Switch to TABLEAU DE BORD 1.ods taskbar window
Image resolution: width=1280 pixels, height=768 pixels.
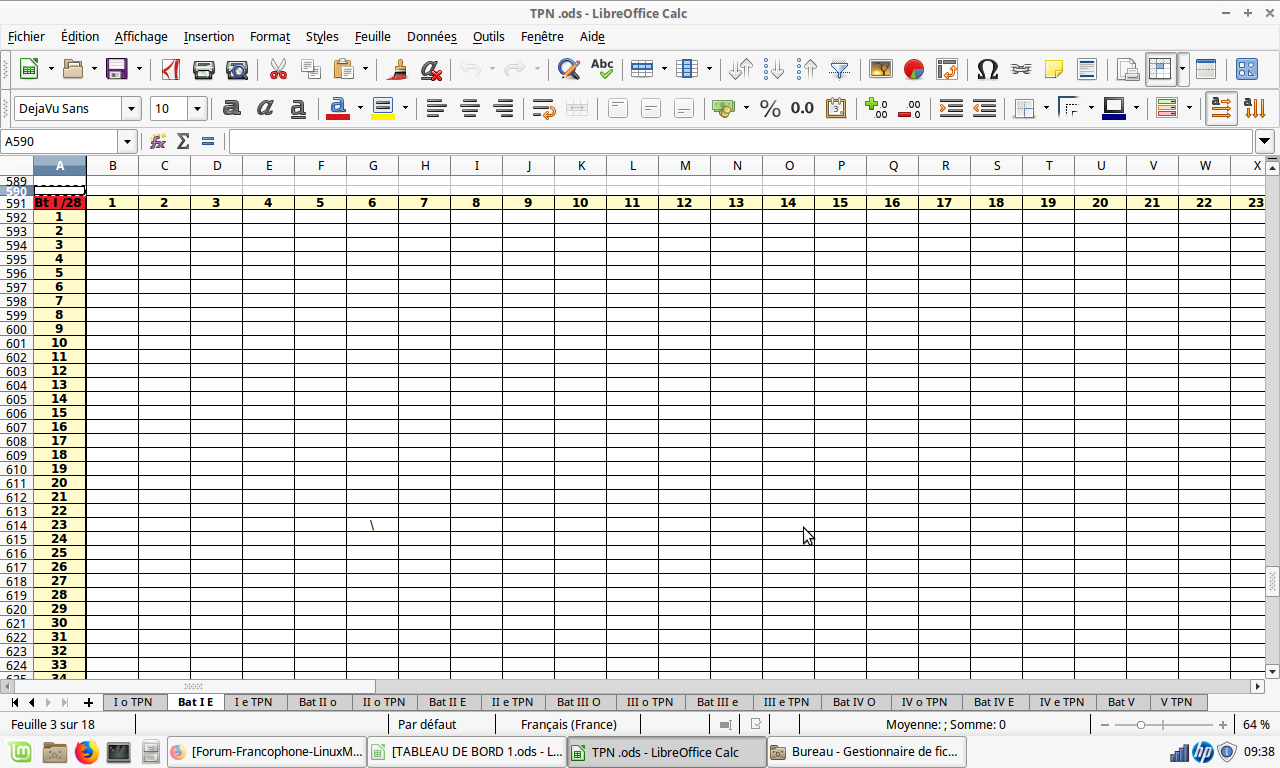click(x=466, y=752)
